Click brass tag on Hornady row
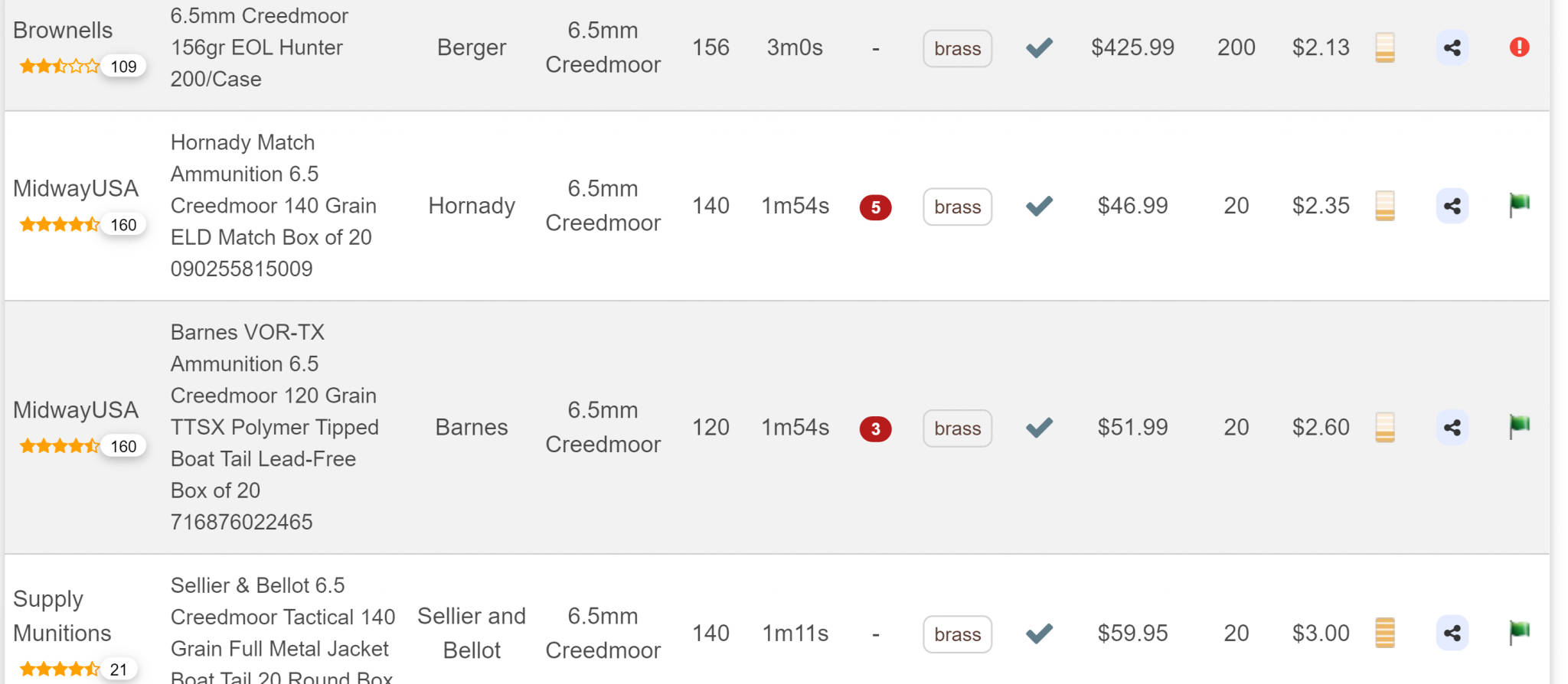Screen dimensions: 1568x684 pos(957,207)
